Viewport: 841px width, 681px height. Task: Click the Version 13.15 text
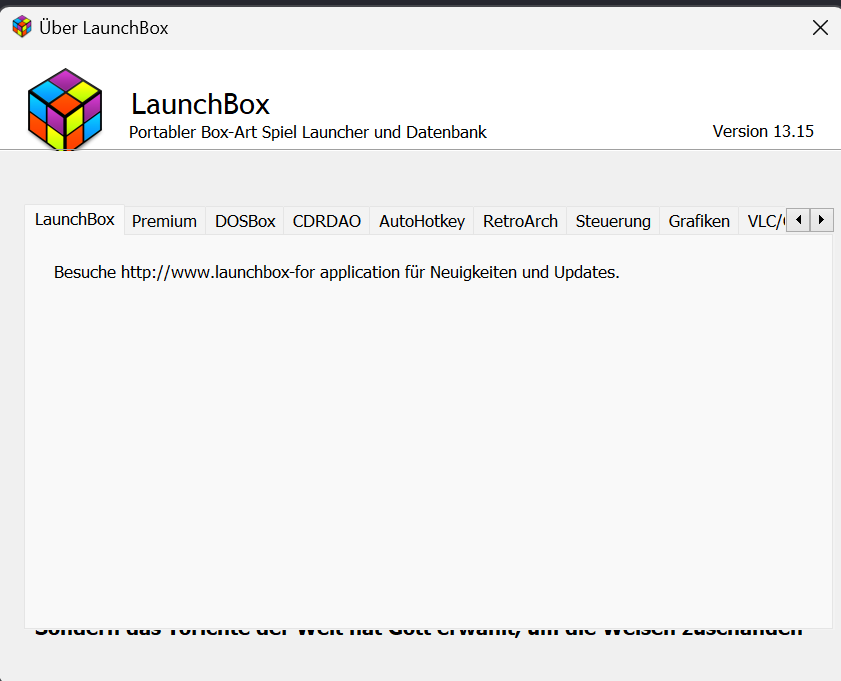coord(763,131)
